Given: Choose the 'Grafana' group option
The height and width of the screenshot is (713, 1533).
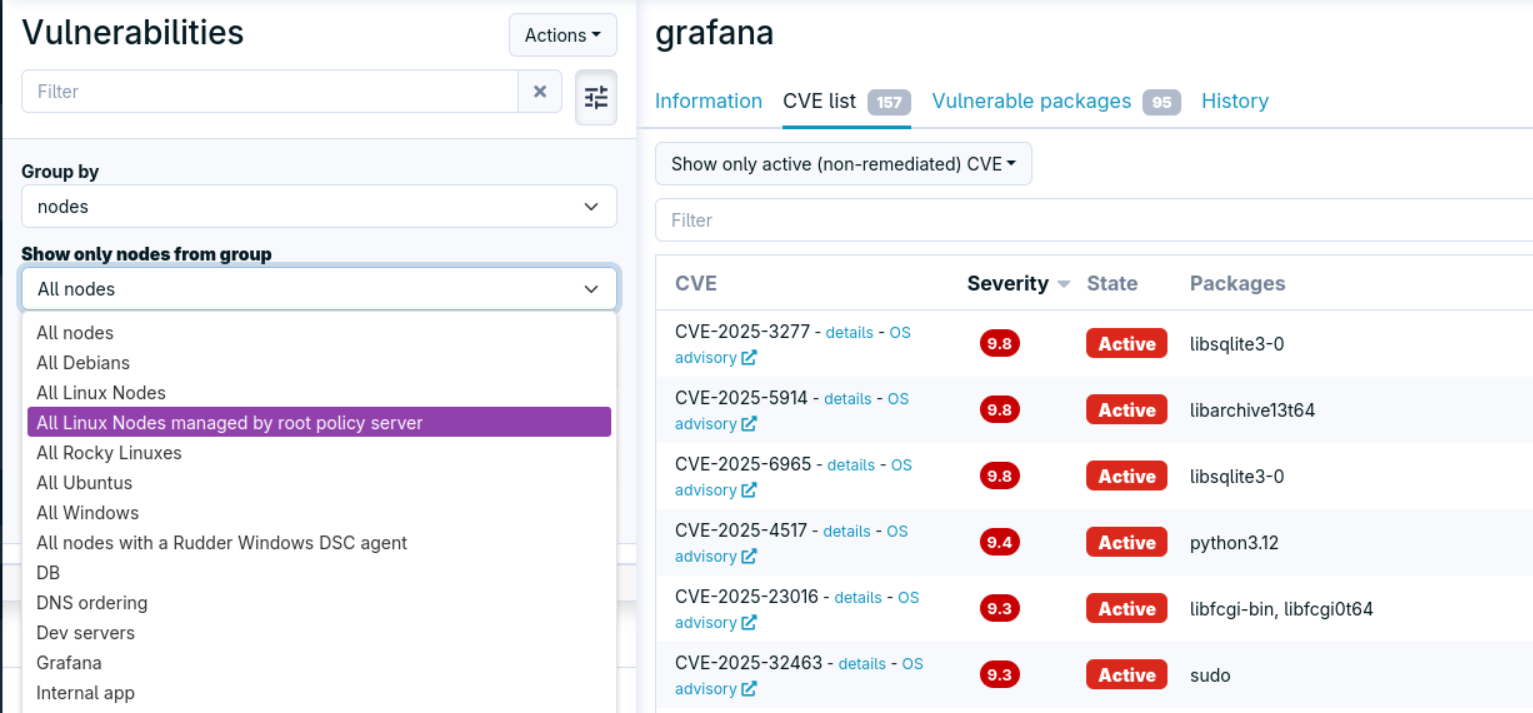Looking at the screenshot, I should [x=68, y=662].
